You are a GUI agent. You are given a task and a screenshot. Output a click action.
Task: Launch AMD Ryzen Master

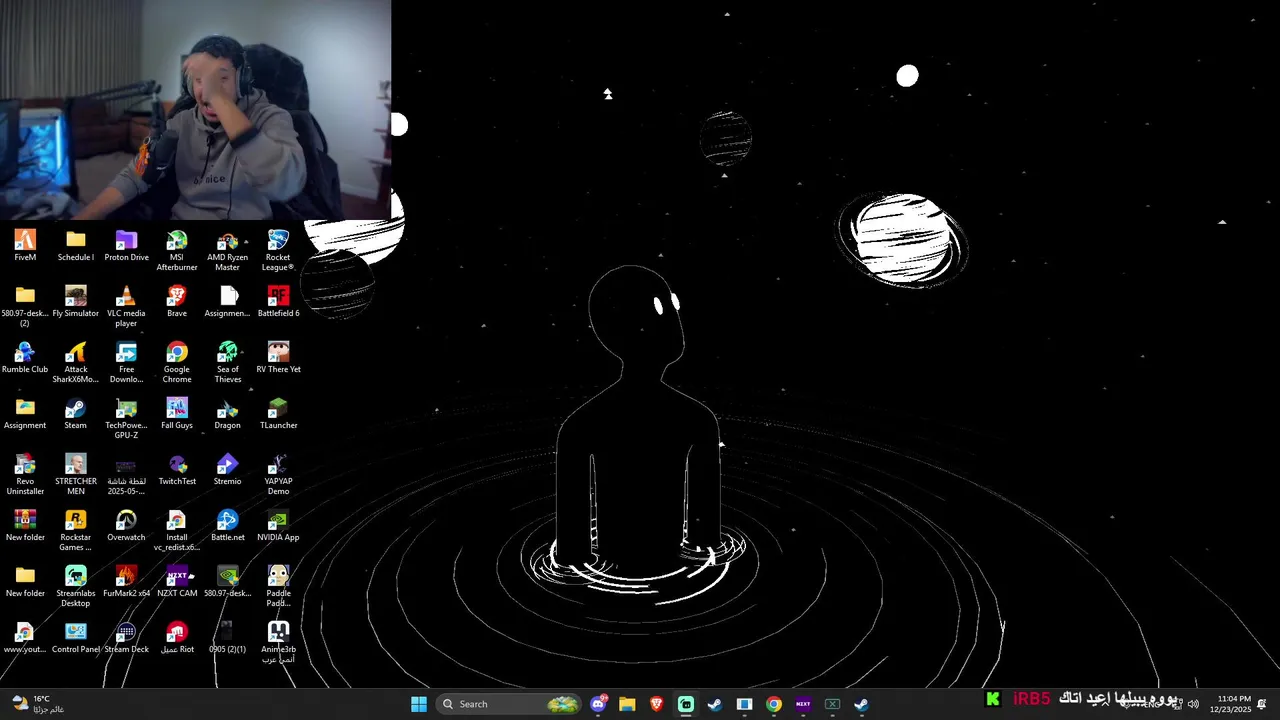[x=228, y=251]
